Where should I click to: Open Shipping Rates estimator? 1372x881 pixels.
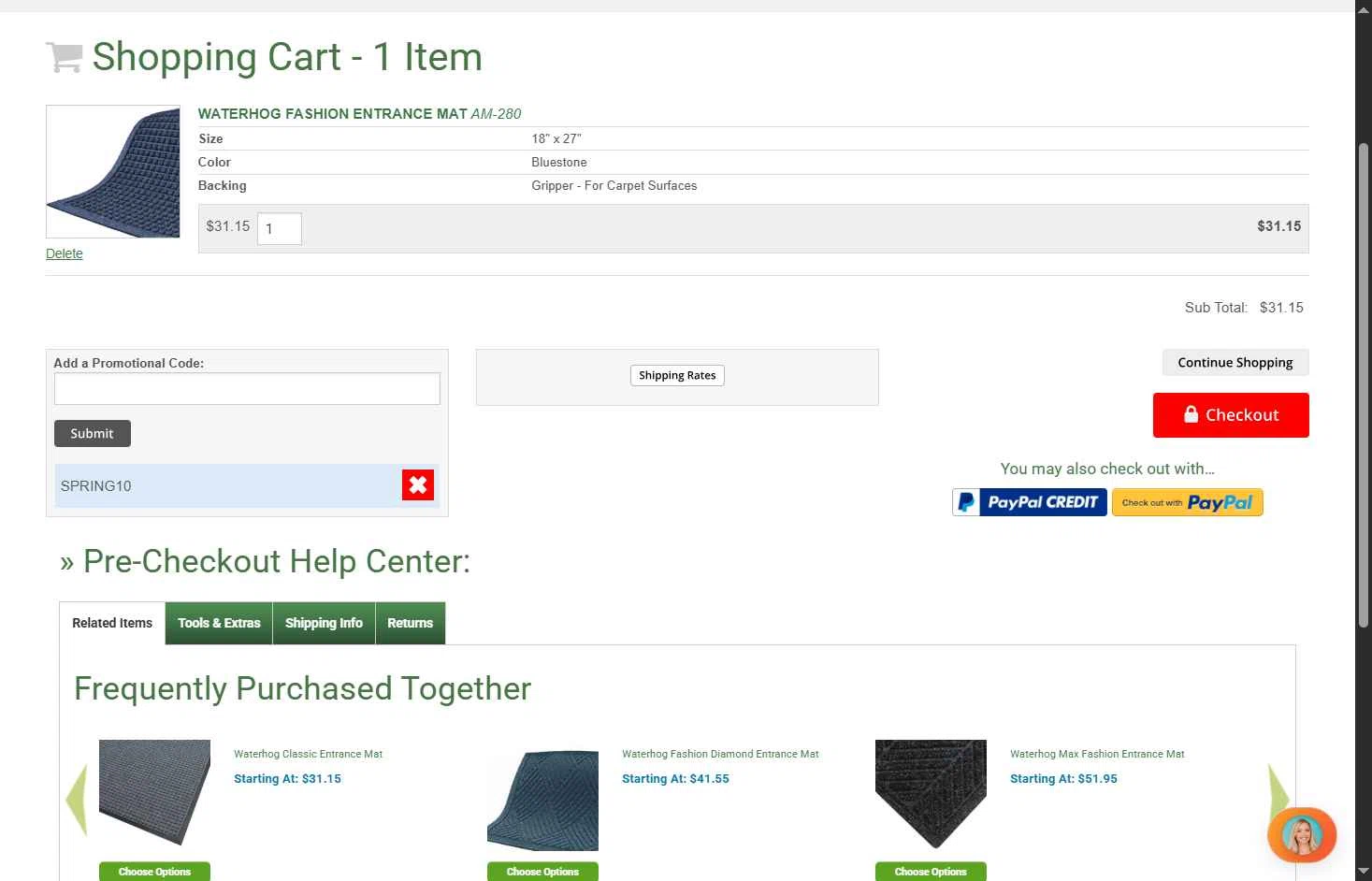(x=677, y=375)
